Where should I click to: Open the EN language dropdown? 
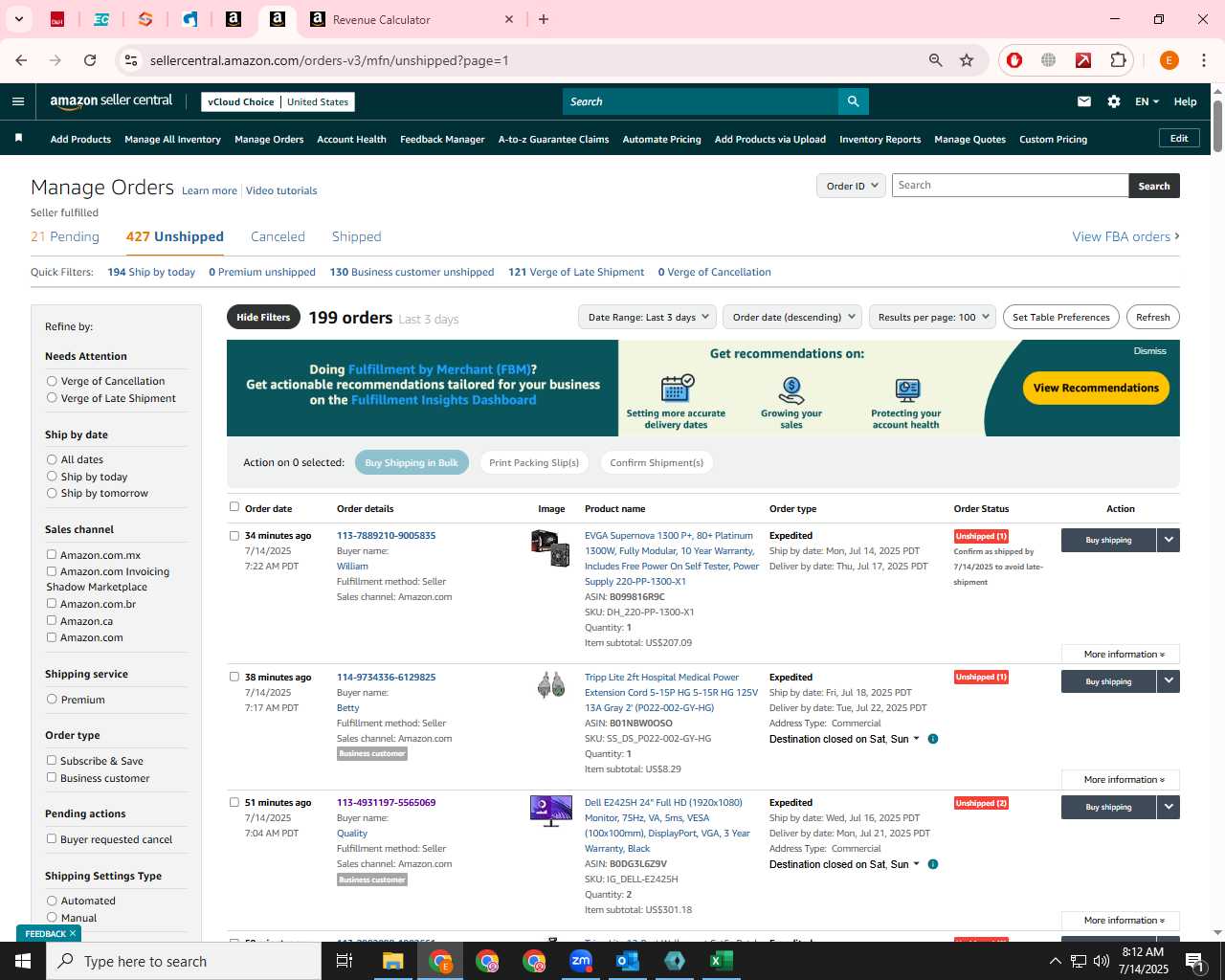(1147, 101)
